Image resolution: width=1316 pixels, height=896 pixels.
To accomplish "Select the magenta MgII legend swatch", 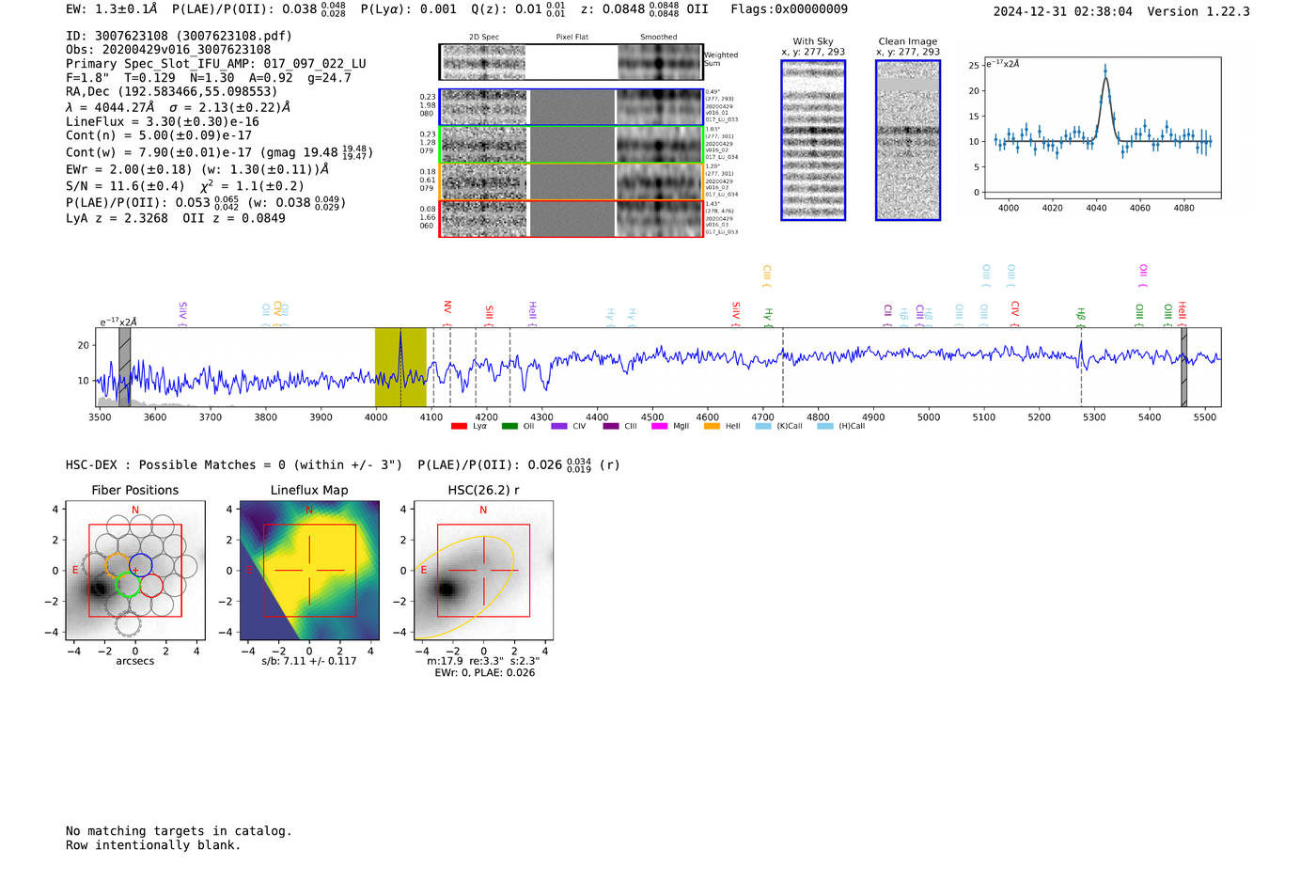I will pyautogui.click(x=659, y=426).
